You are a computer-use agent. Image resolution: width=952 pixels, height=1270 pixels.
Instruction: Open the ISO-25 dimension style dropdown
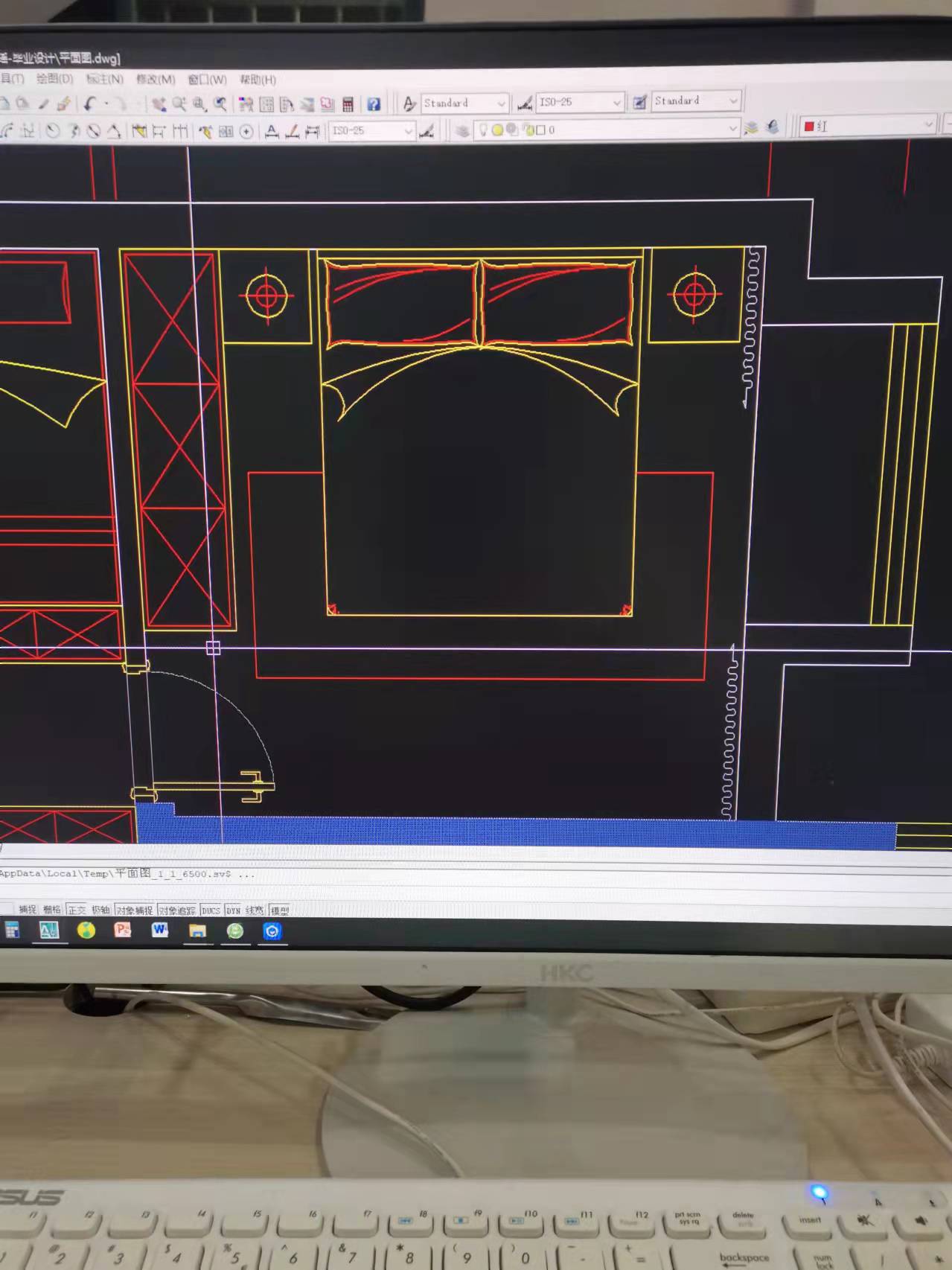[616, 103]
